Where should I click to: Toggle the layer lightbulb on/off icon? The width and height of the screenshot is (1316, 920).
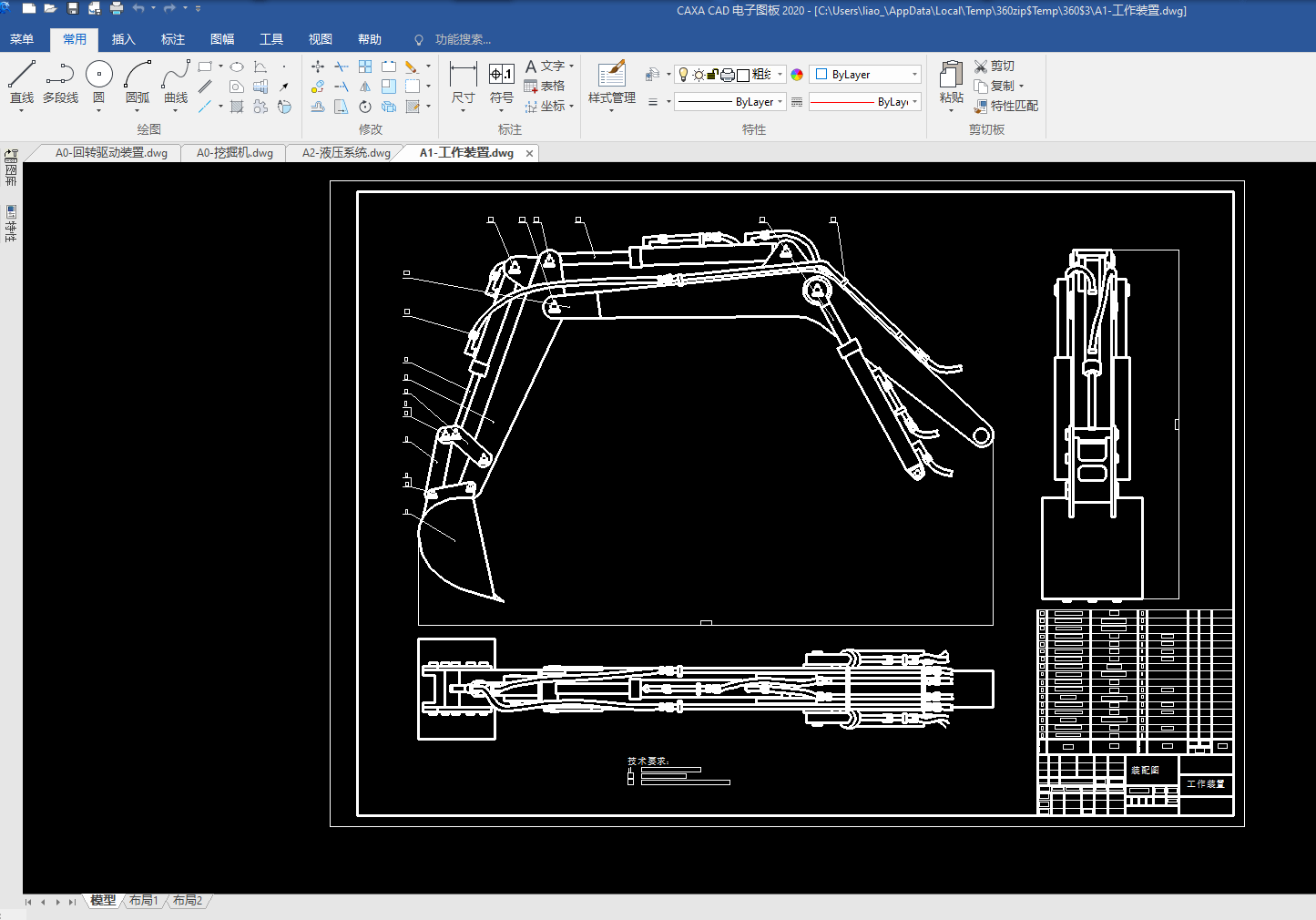click(x=684, y=75)
